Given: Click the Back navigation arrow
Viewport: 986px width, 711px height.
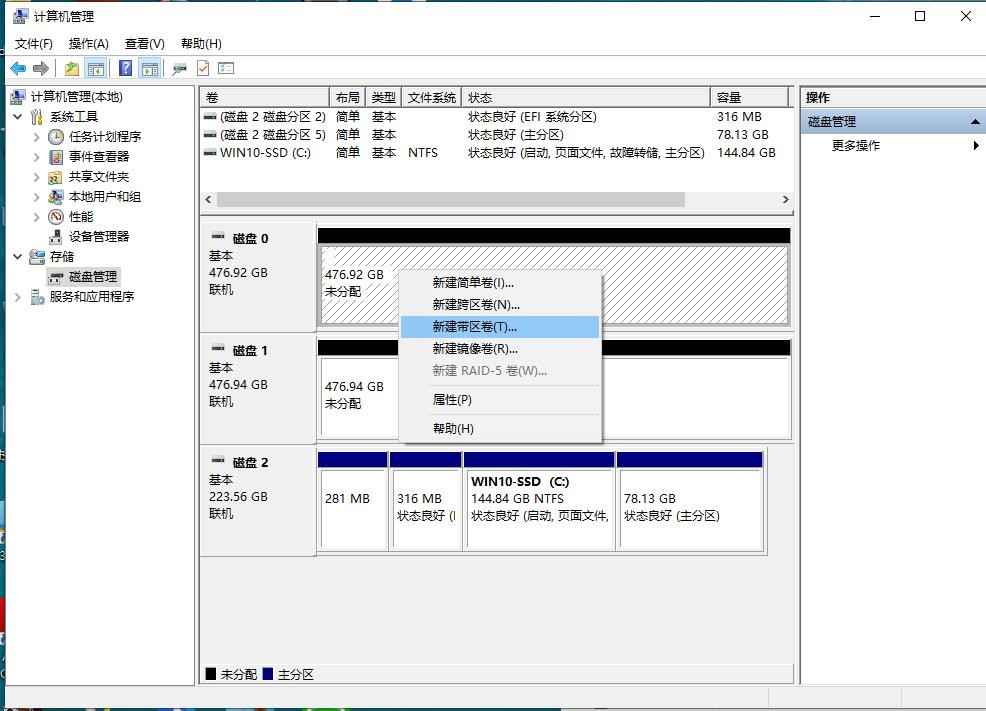Looking at the screenshot, I should coord(20,68).
